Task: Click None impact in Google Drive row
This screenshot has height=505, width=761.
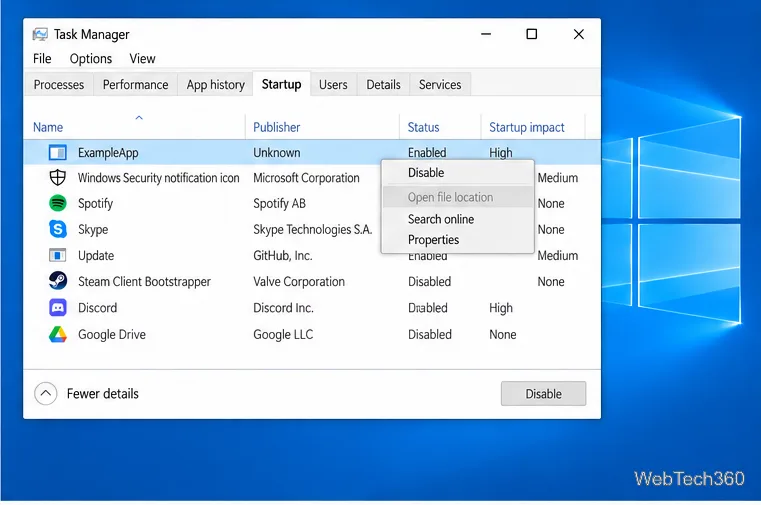Action: [503, 335]
